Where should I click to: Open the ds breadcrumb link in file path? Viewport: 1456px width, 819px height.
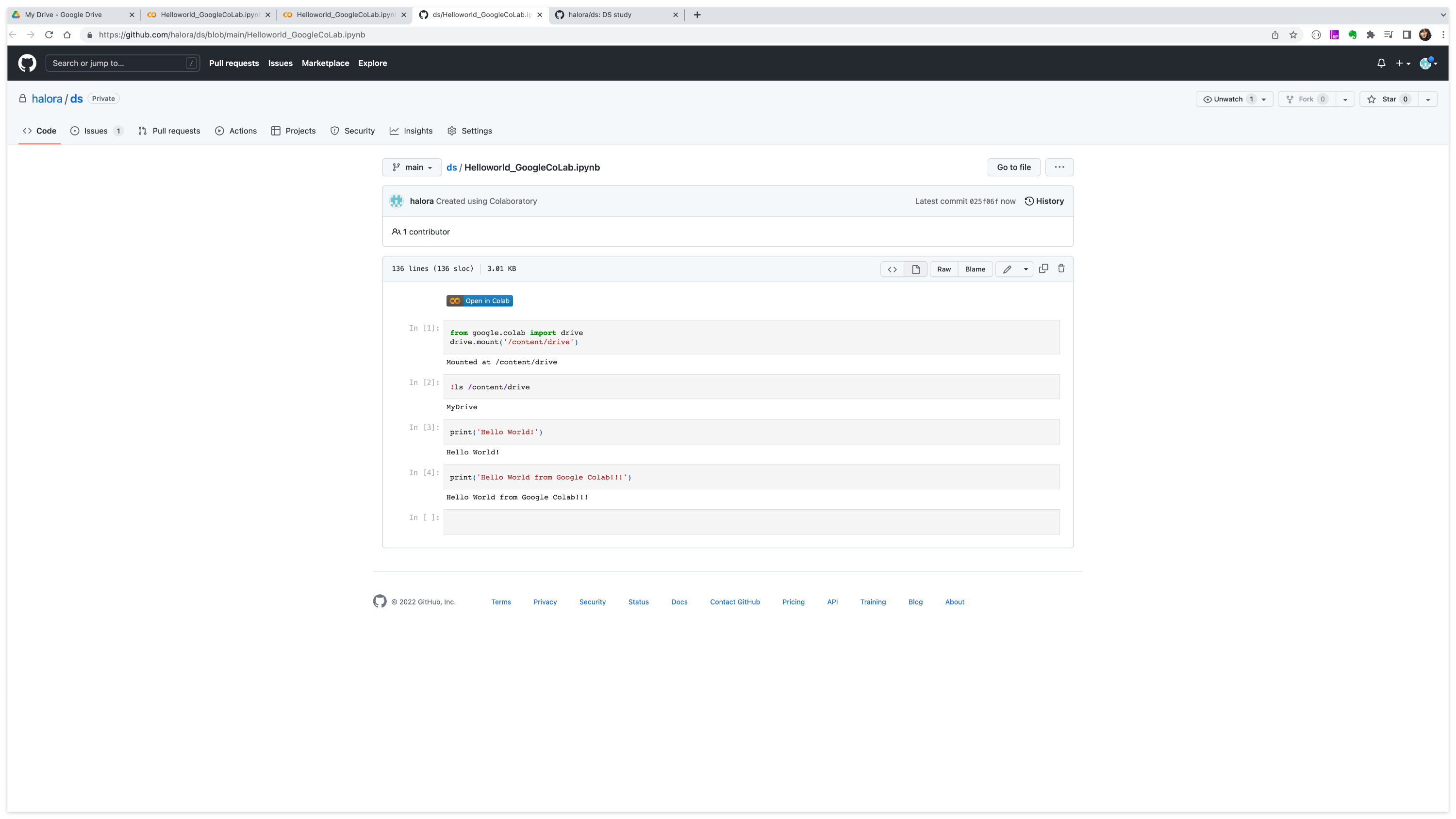(452, 167)
